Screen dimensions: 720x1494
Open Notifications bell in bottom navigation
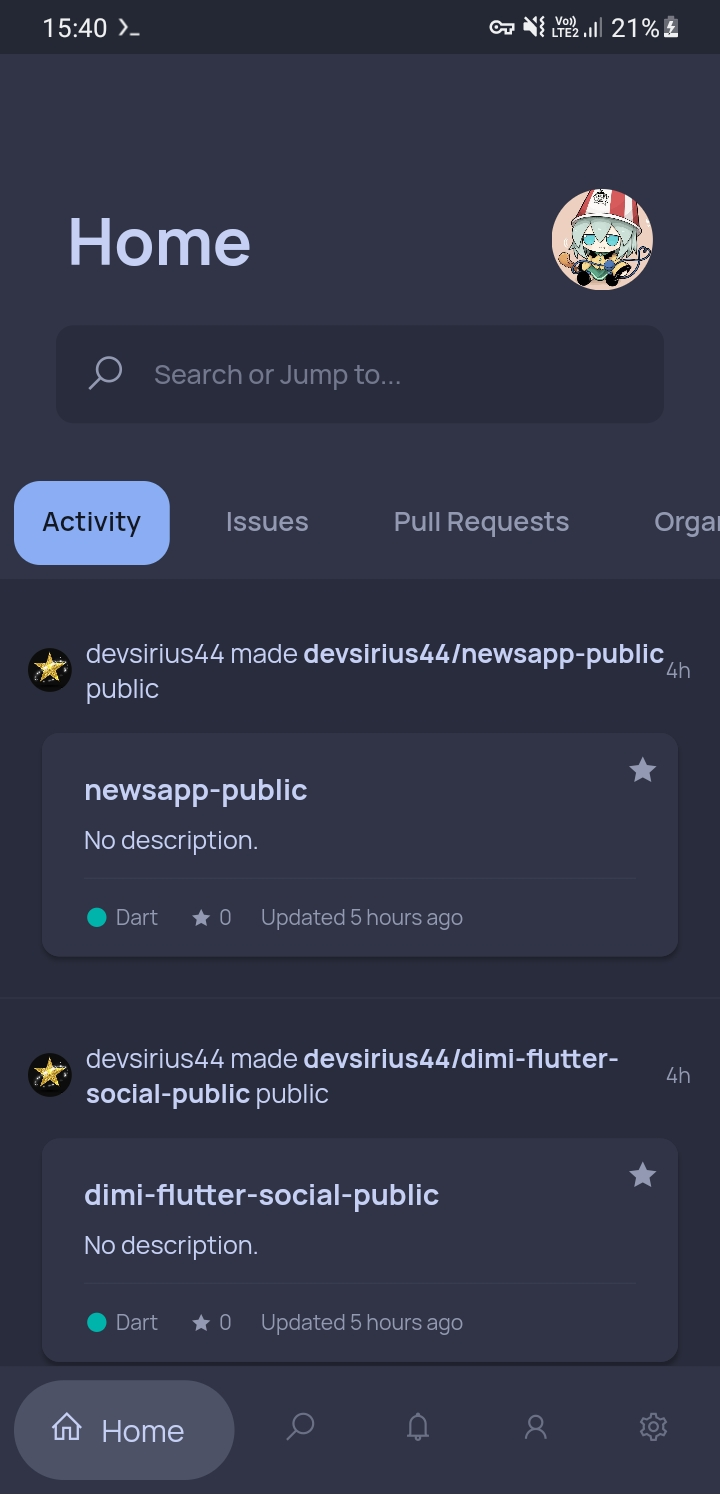[418, 1427]
